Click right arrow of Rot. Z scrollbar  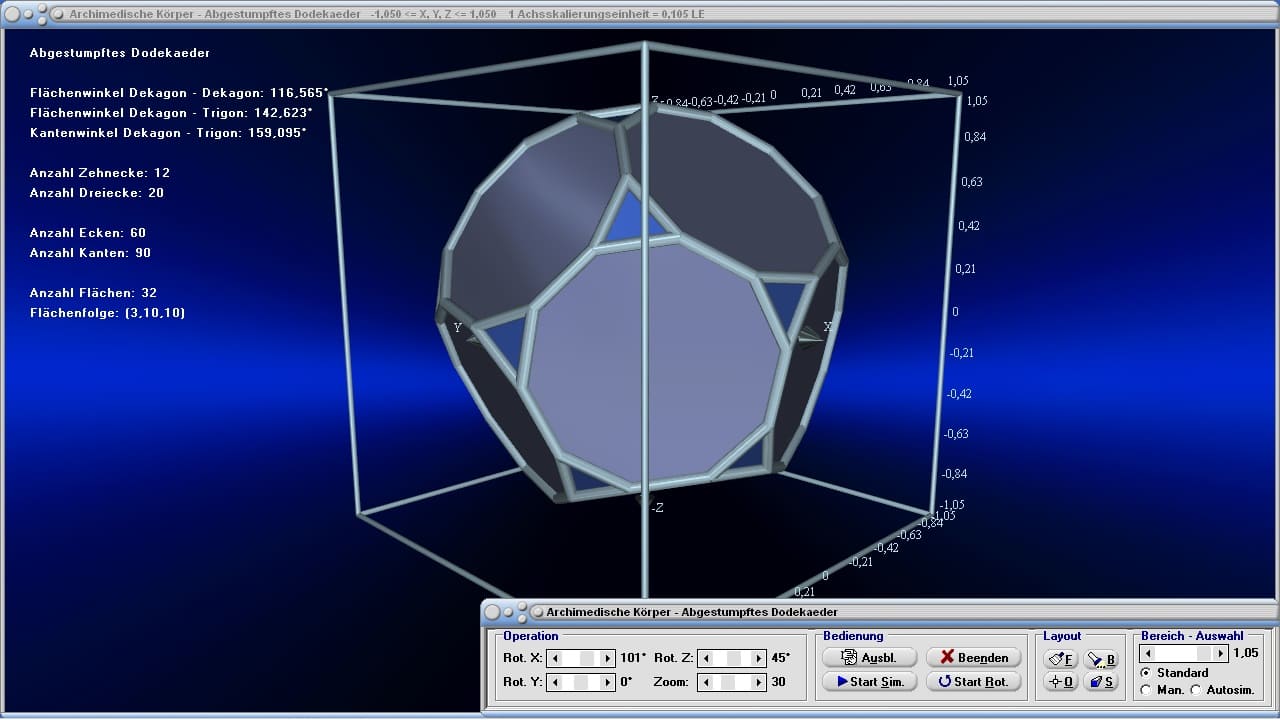click(x=758, y=658)
